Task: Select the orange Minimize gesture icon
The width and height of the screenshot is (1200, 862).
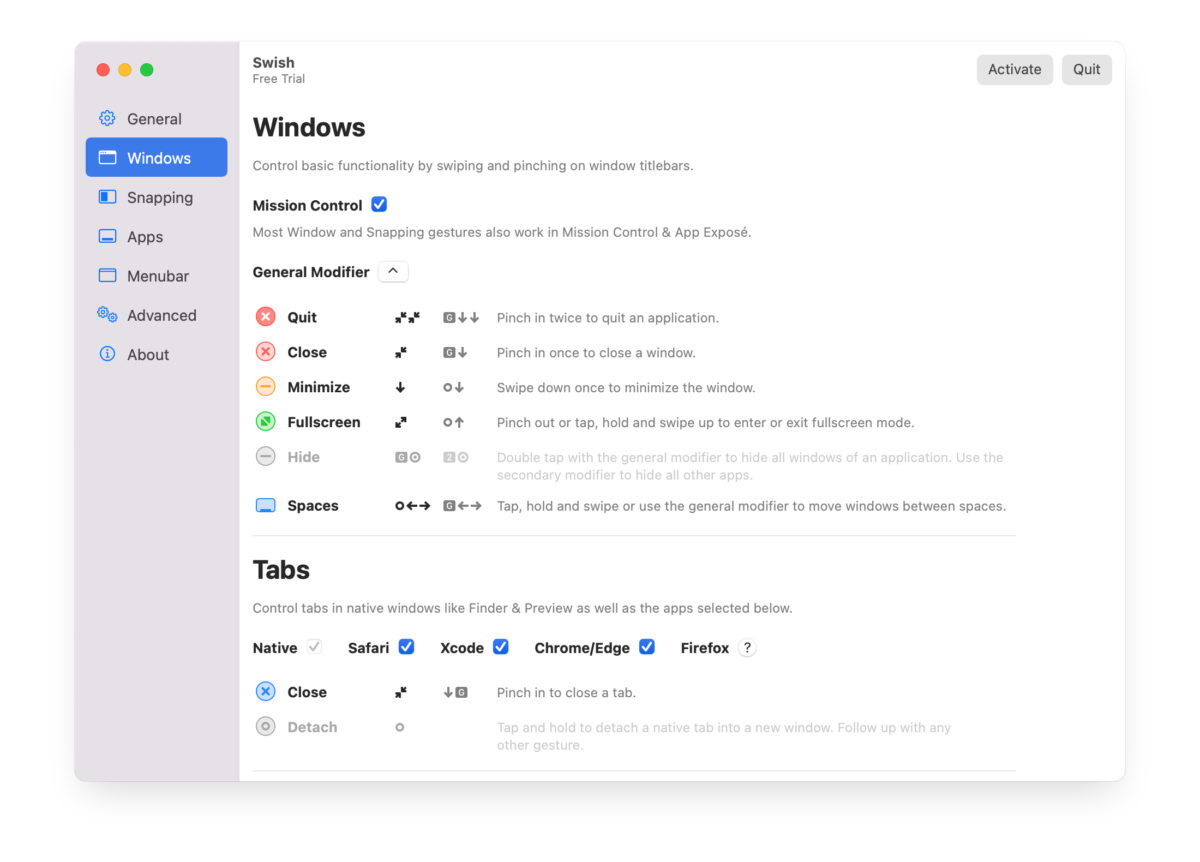Action: click(265, 387)
